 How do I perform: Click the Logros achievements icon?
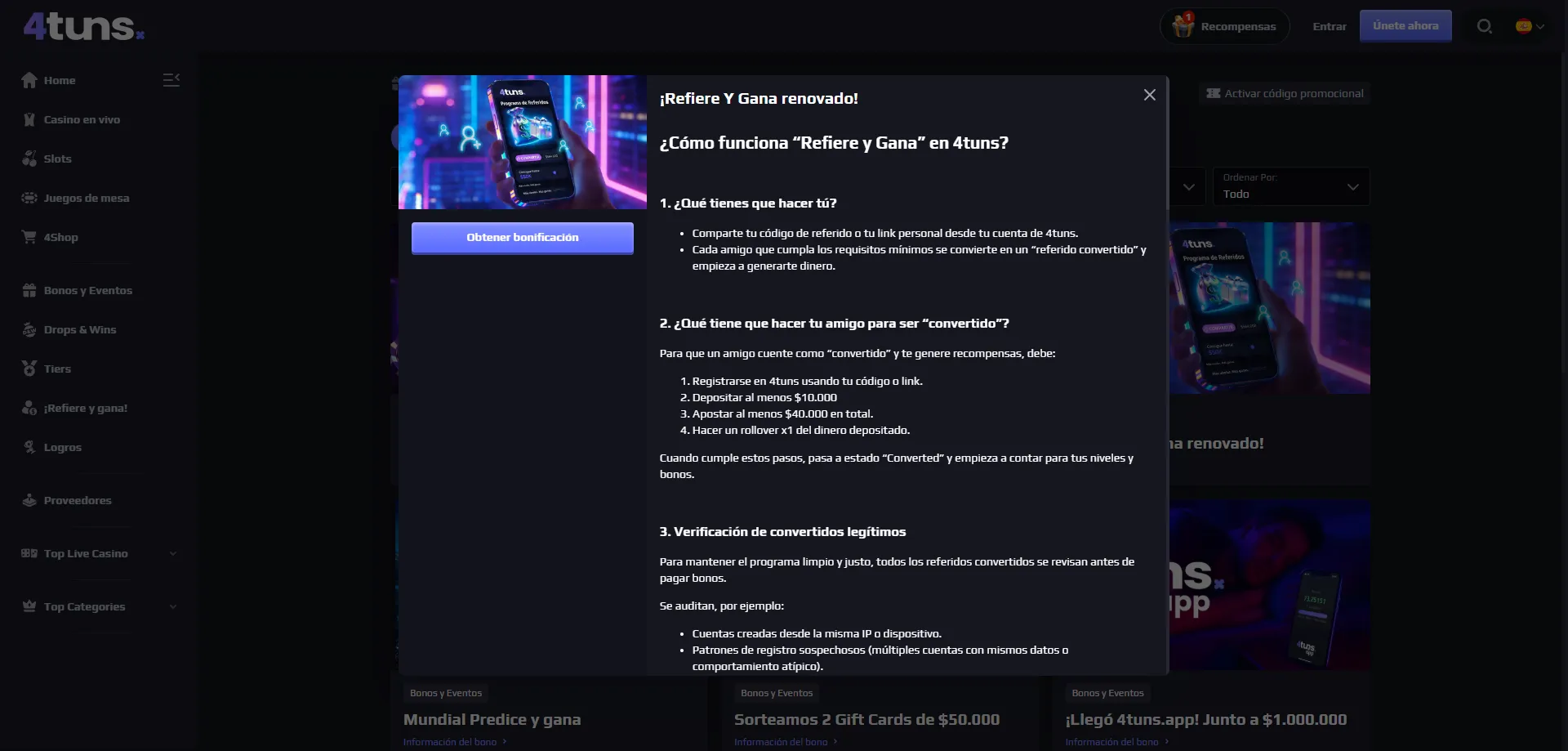[x=29, y=447]
